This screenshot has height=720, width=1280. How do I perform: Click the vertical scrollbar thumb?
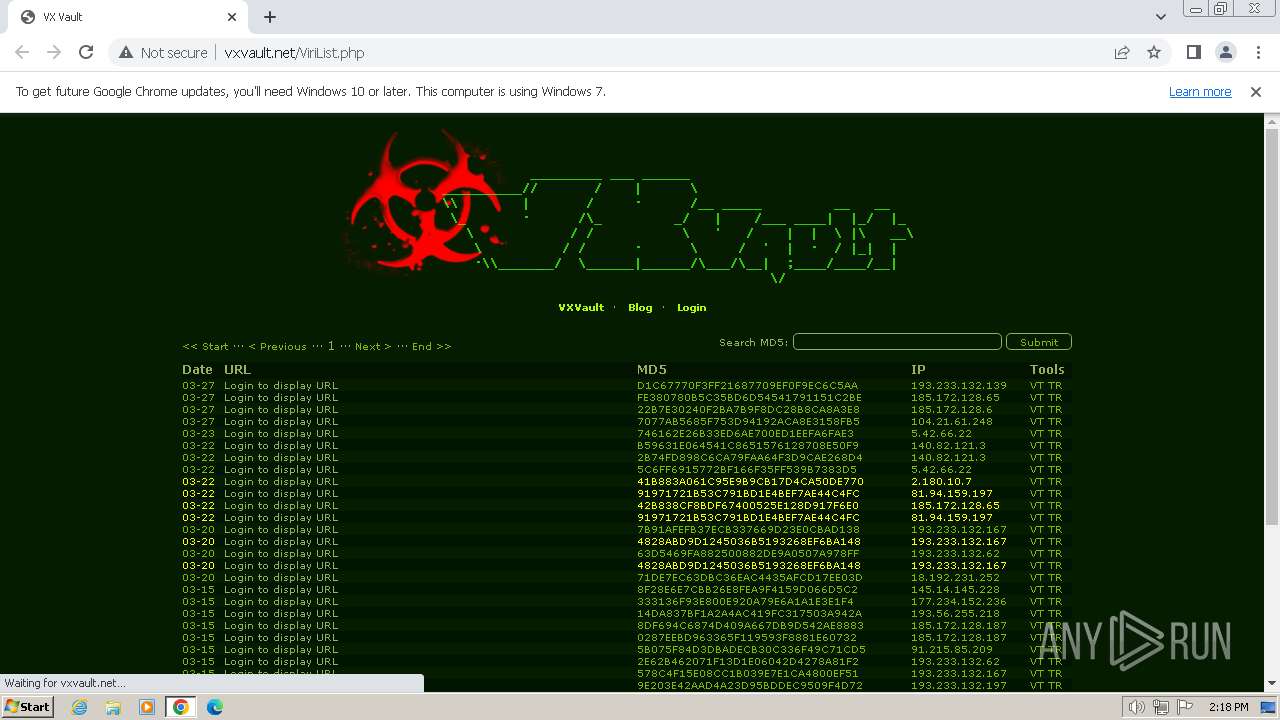pyautogui.click(x=1272, y=326)
